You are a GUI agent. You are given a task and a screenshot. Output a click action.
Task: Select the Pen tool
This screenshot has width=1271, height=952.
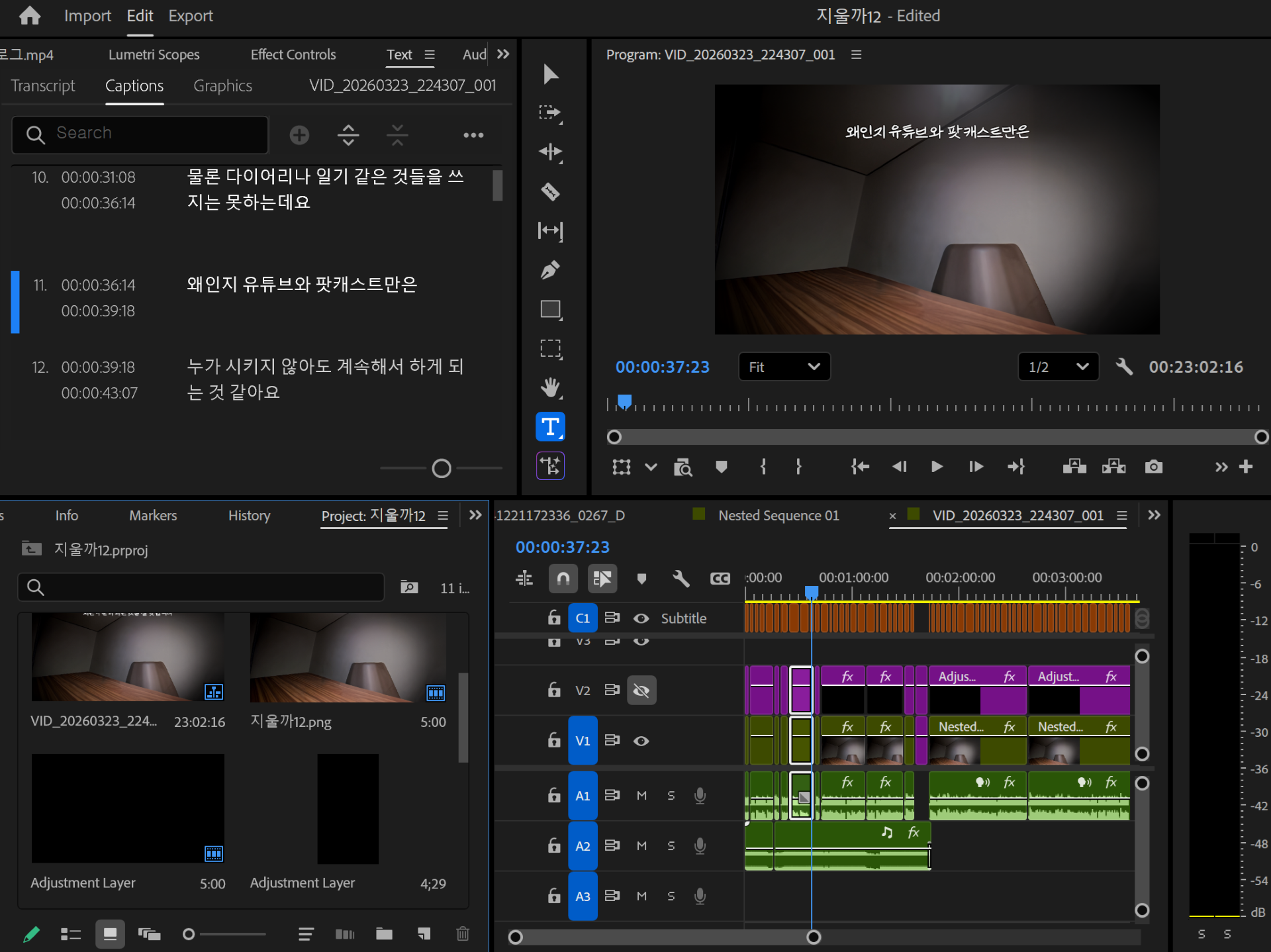(x=550, y=270)
